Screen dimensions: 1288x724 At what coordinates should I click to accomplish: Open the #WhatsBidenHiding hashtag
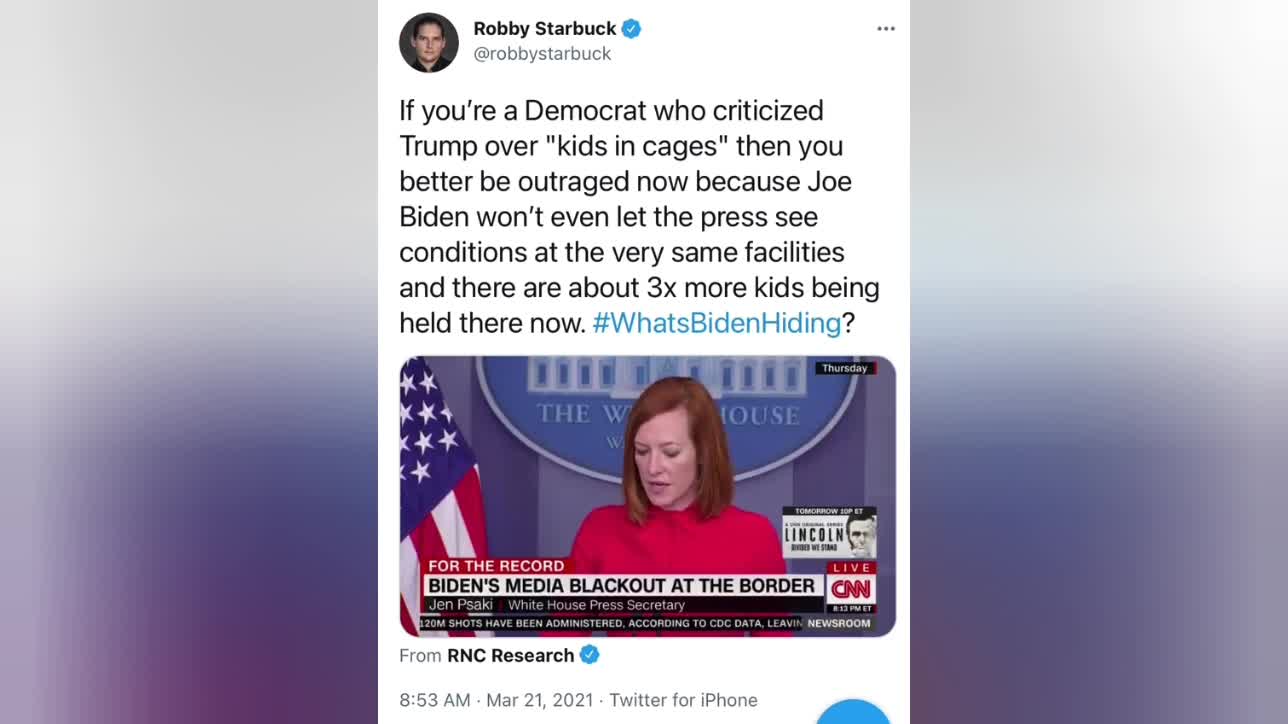(717, 323)
